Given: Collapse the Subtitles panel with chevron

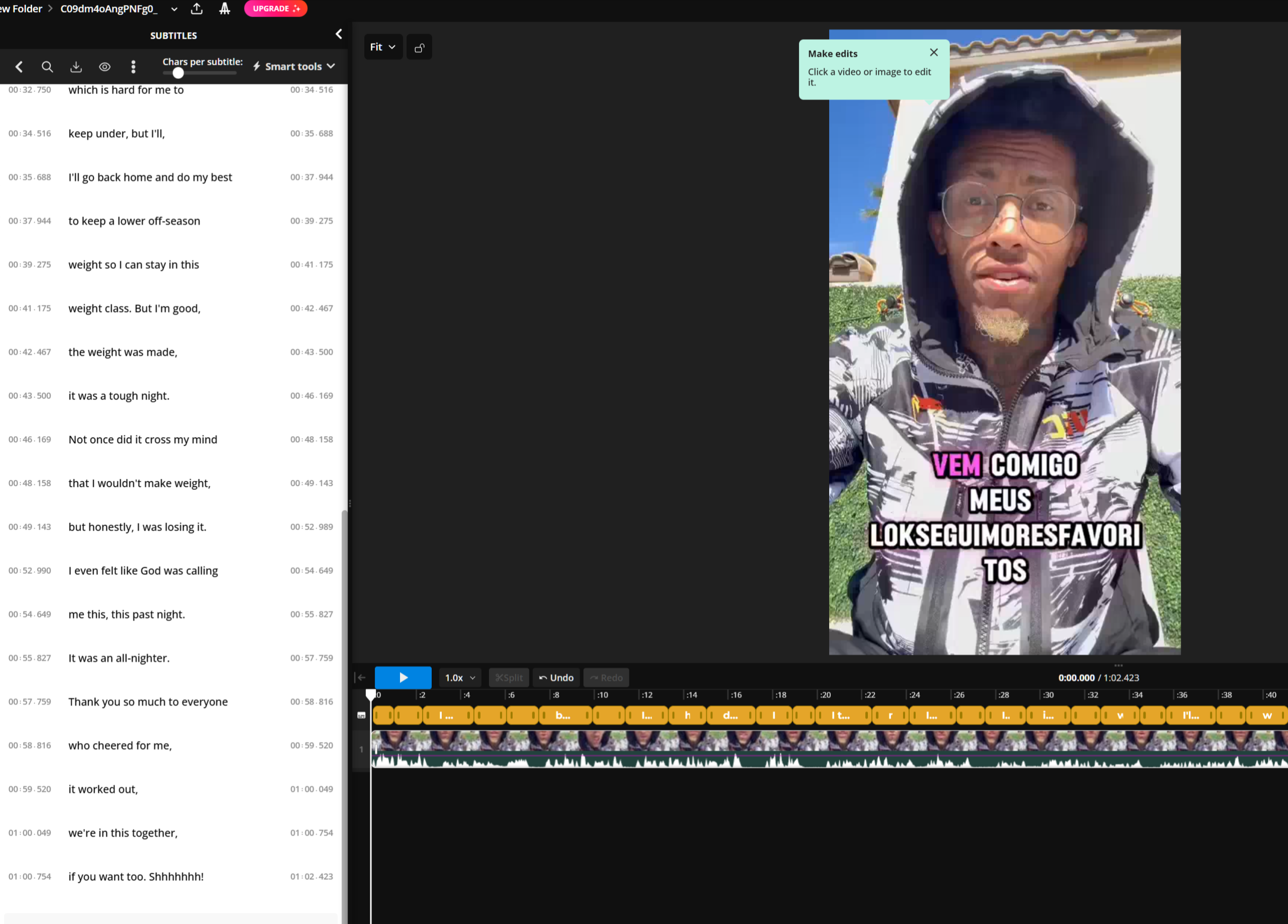Looking at the screenshot, I should tap(339, 34).
